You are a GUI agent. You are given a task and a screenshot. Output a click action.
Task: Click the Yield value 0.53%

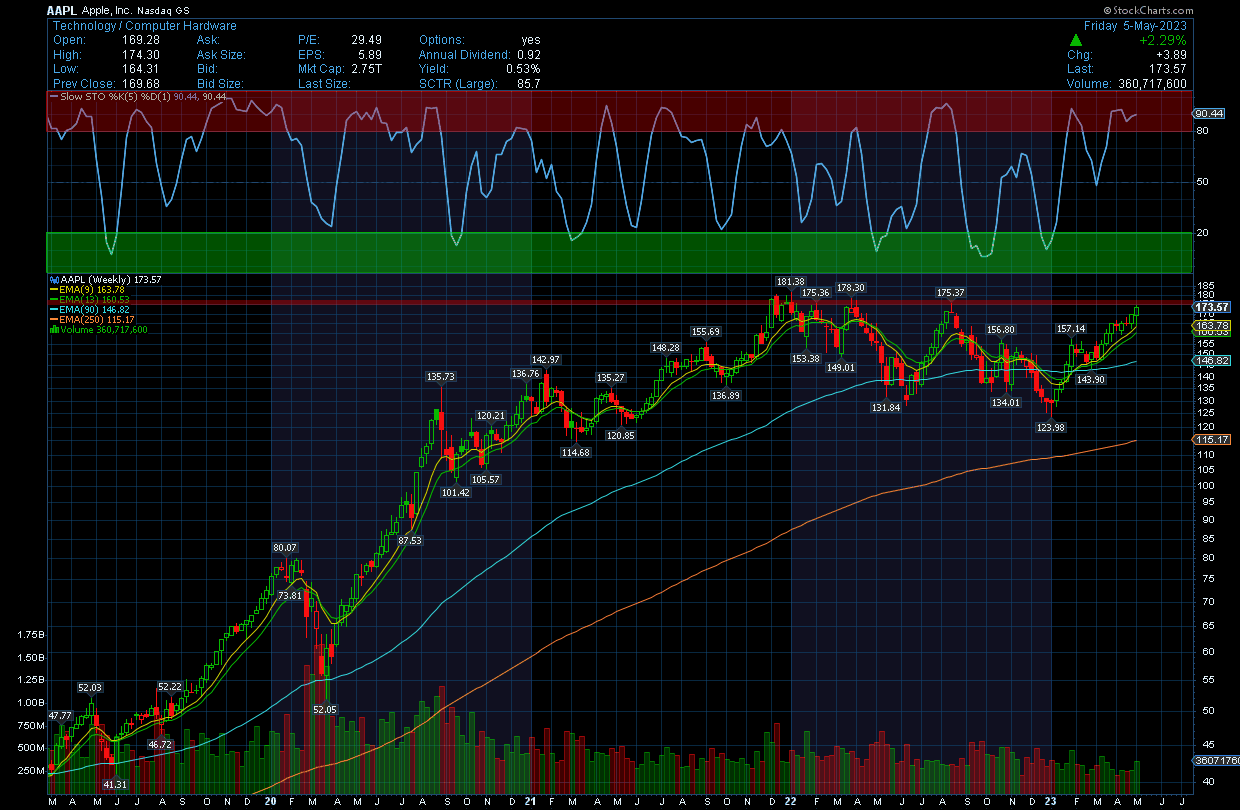coord(522,69)
